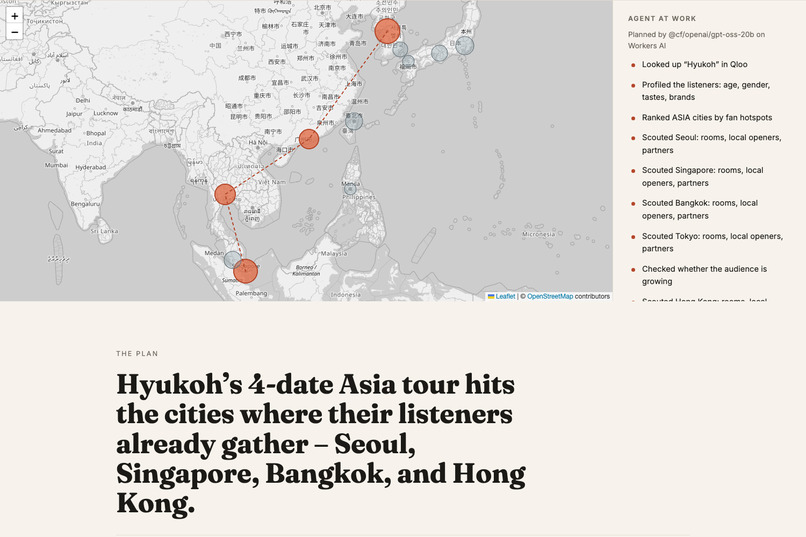Click 'Profiled the listeners: age, gender, tastes, brands' step
The image size is (806, 537).
(x=705, y=91)
